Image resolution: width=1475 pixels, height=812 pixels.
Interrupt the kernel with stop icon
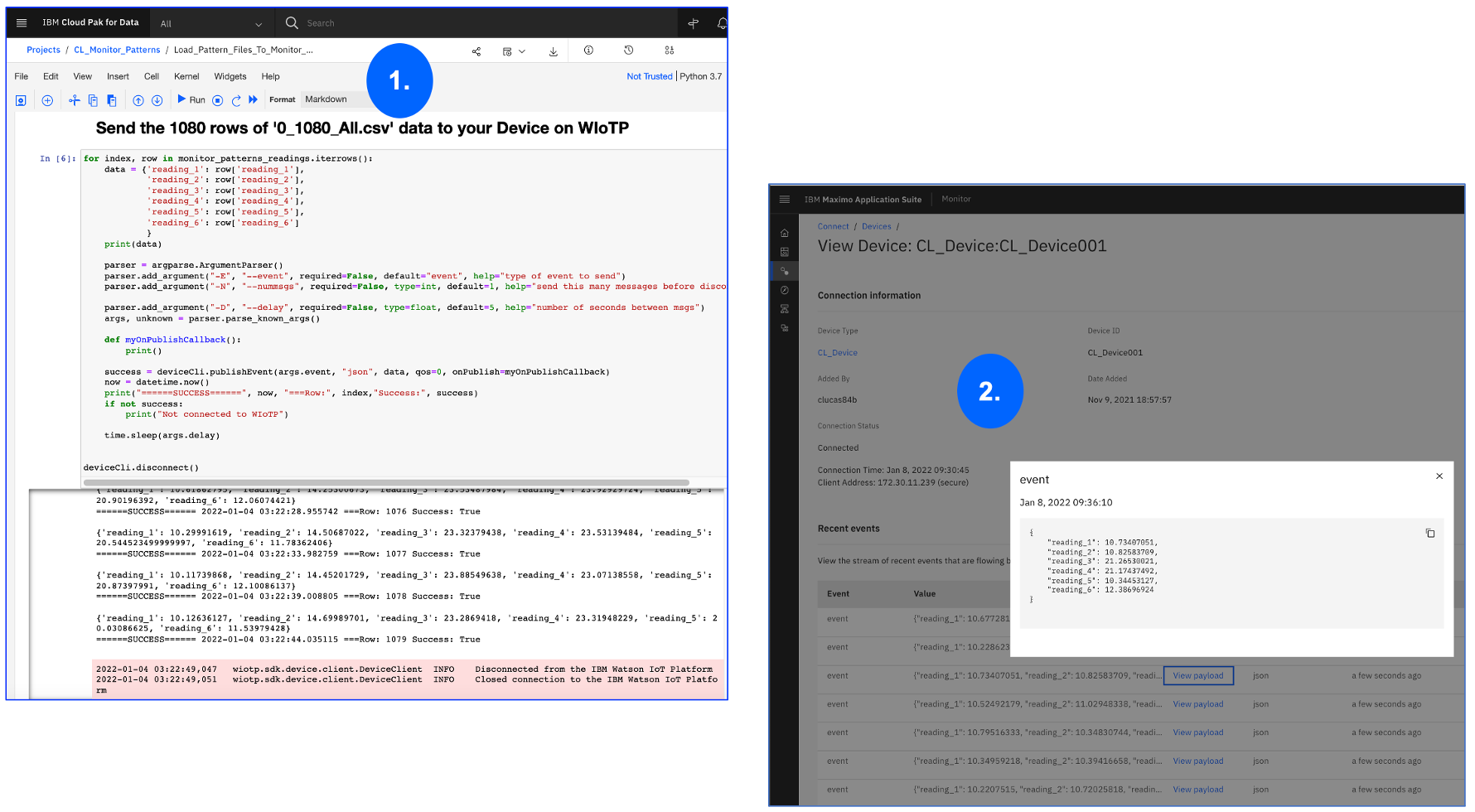tap(218, 100)
